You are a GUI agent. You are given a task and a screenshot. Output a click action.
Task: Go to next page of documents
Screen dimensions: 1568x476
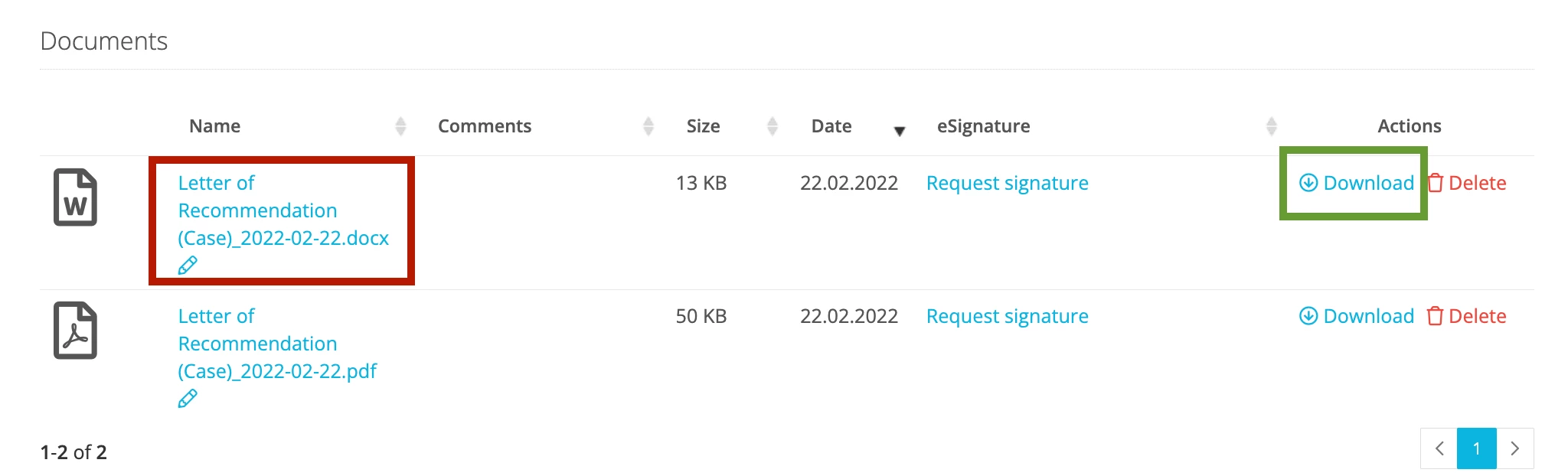coord(1515,448)
